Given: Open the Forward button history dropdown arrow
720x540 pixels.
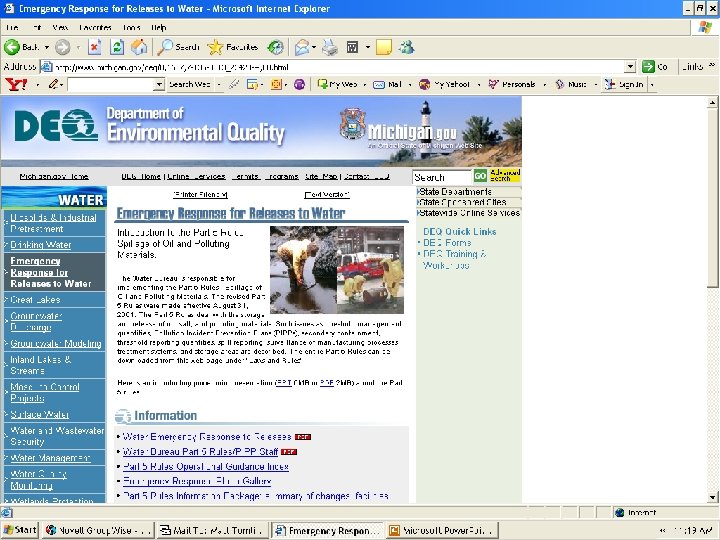Looking at the screenshot, I should tap(78, 47).
